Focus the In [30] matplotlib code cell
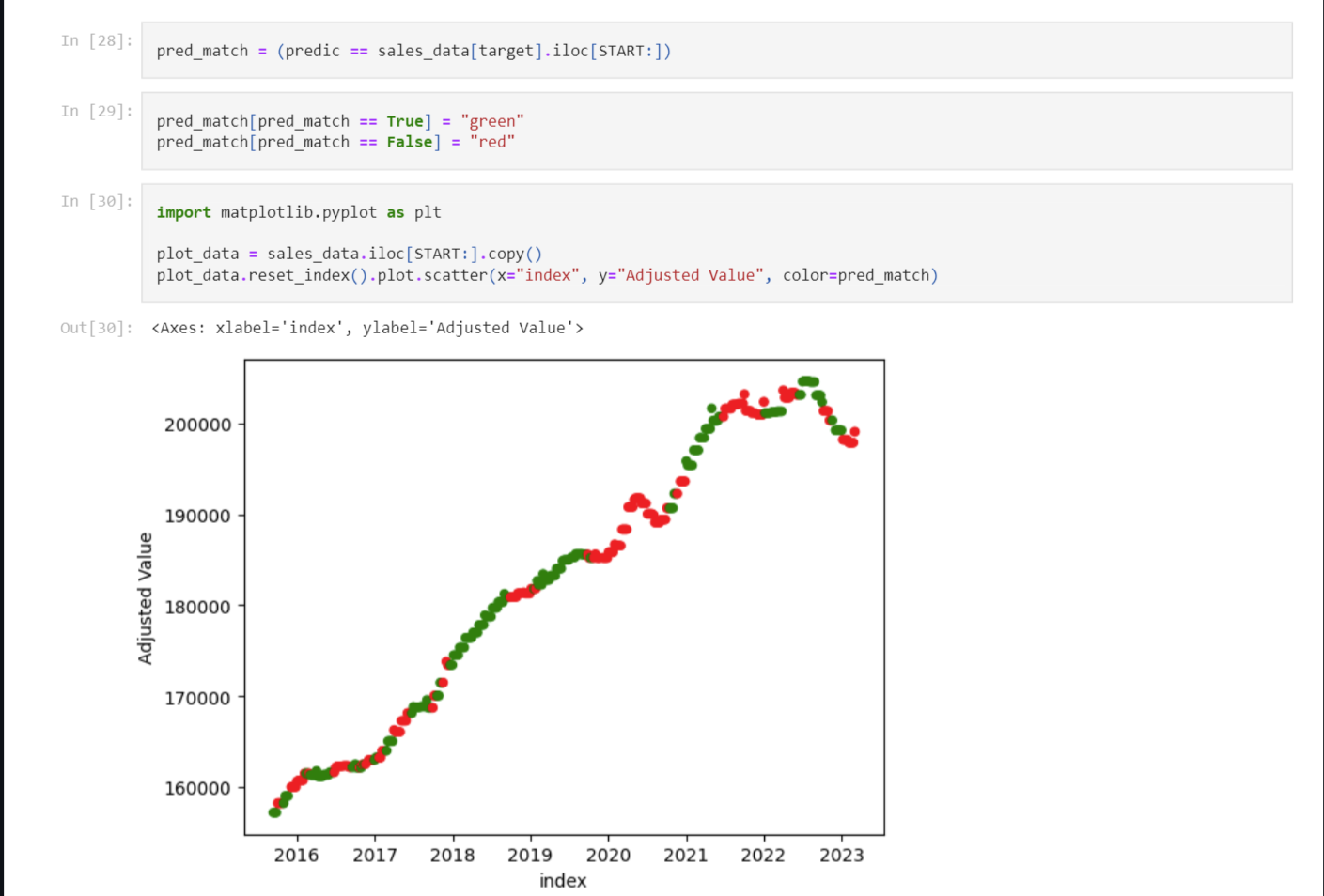This screenshot has height=896, width=1324. (x=716, y=243)
